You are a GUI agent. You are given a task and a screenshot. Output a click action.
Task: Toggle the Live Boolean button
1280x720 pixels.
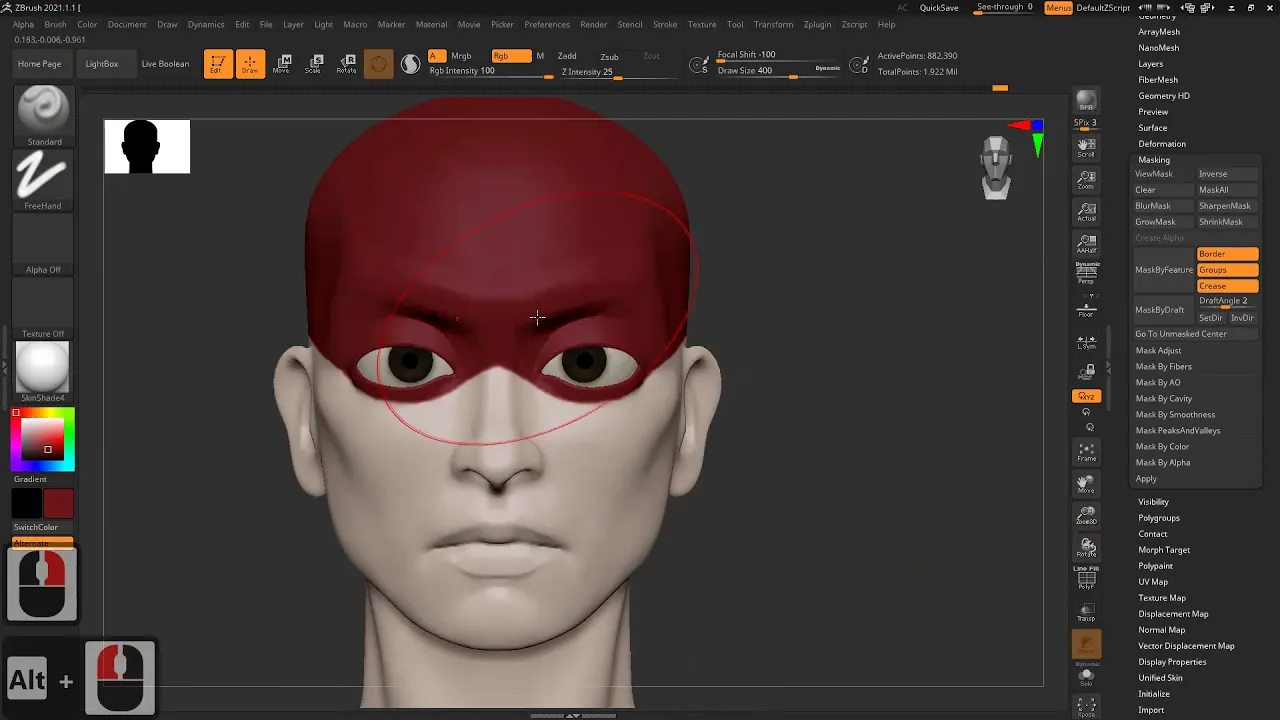pyautogui.click(x=165, y=64)
